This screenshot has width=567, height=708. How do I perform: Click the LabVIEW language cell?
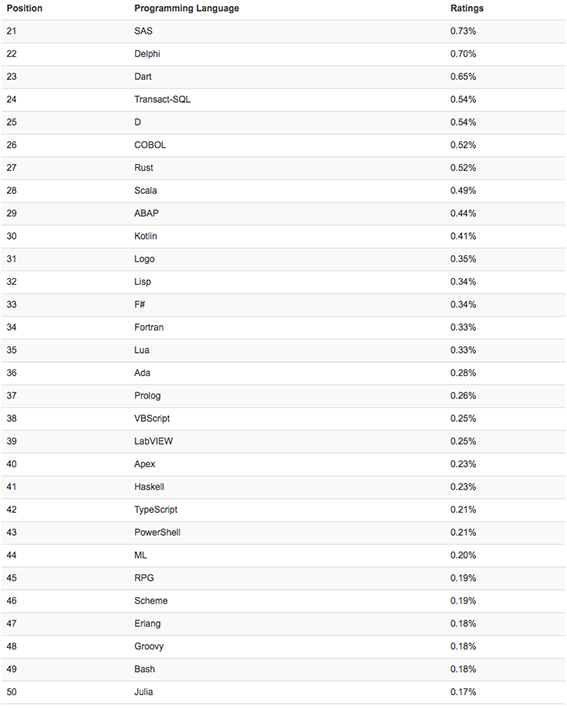point(153,441)
